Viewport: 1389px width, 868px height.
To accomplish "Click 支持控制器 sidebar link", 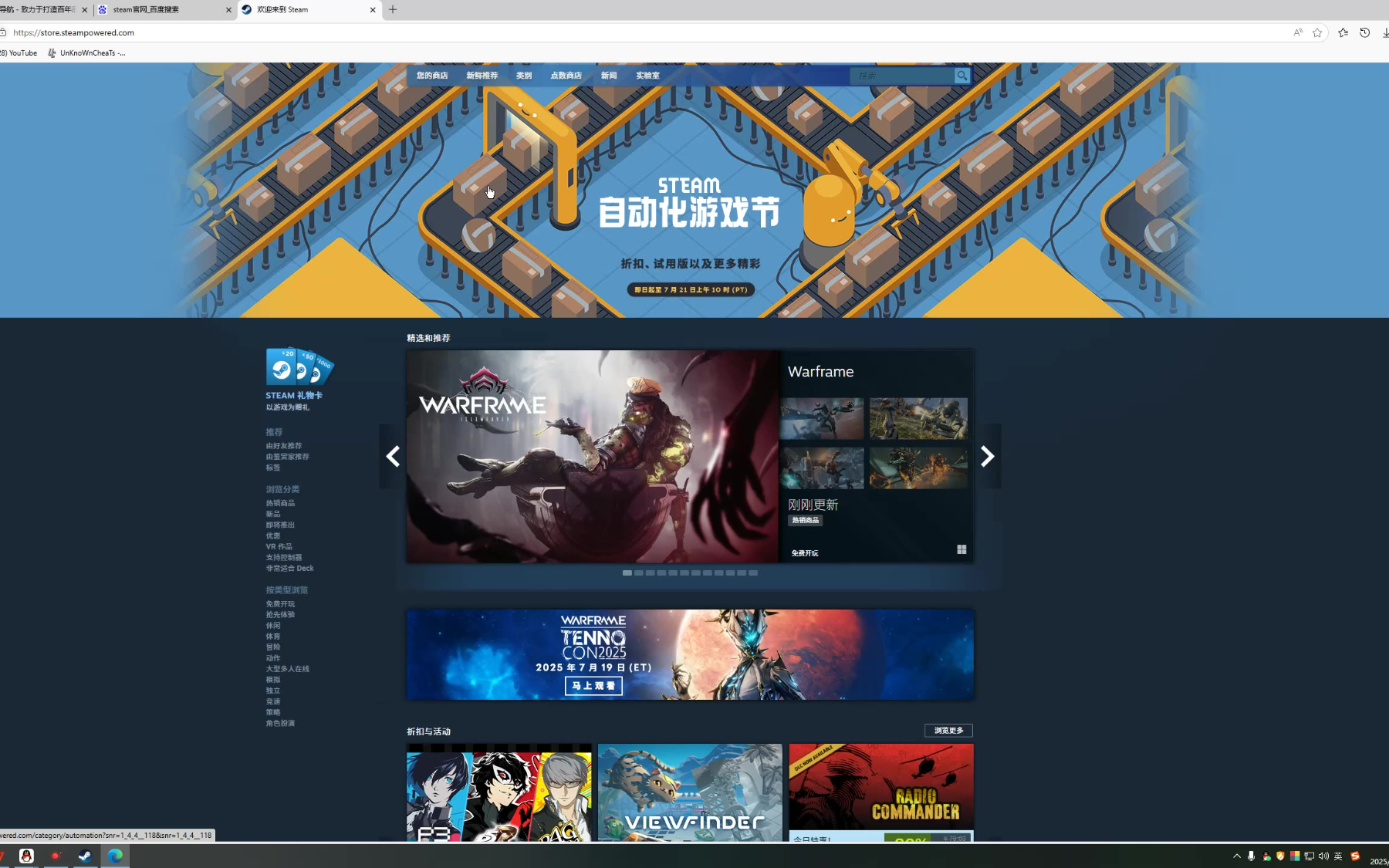I will pyautogui.click(x=284, y=557).
